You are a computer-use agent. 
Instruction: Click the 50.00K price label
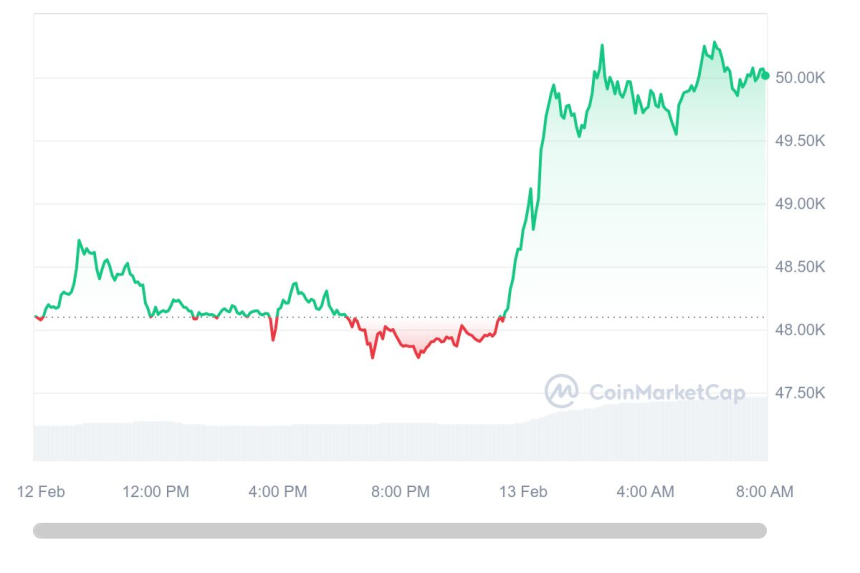click(x=800, y=78)
